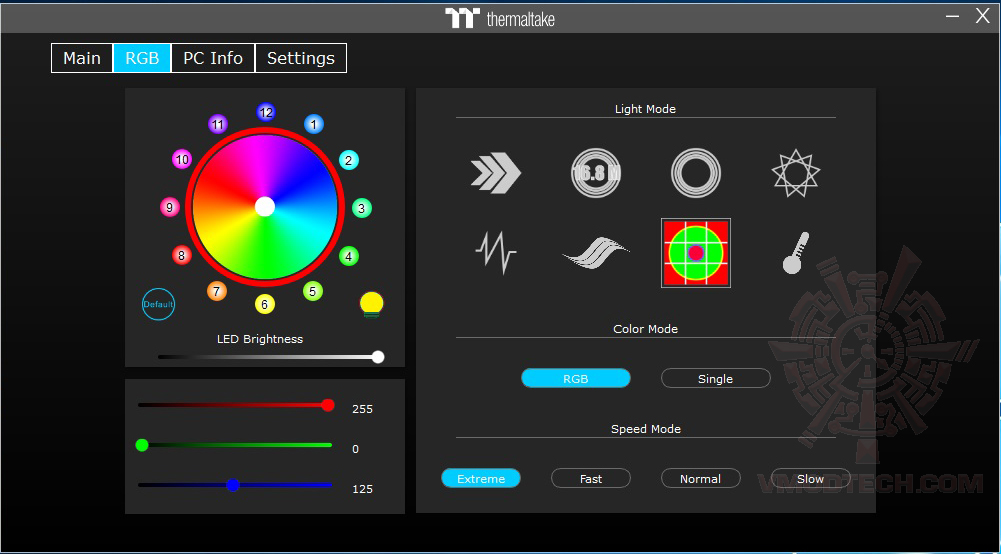The image size is (1001, 554).
Task: Set color mode to RGB
Action: point(576,378)
